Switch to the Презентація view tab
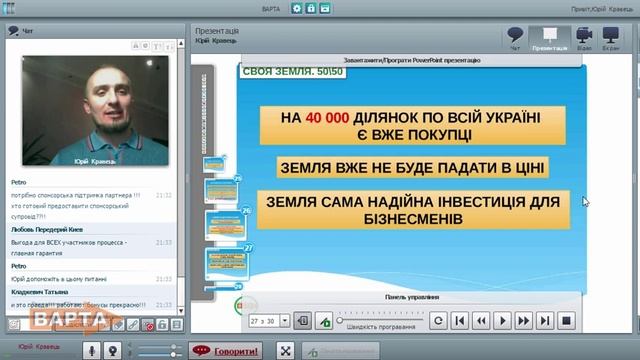The height and width of the screenshot is (360, 640). pyautogui.click(x=549, y=39)
